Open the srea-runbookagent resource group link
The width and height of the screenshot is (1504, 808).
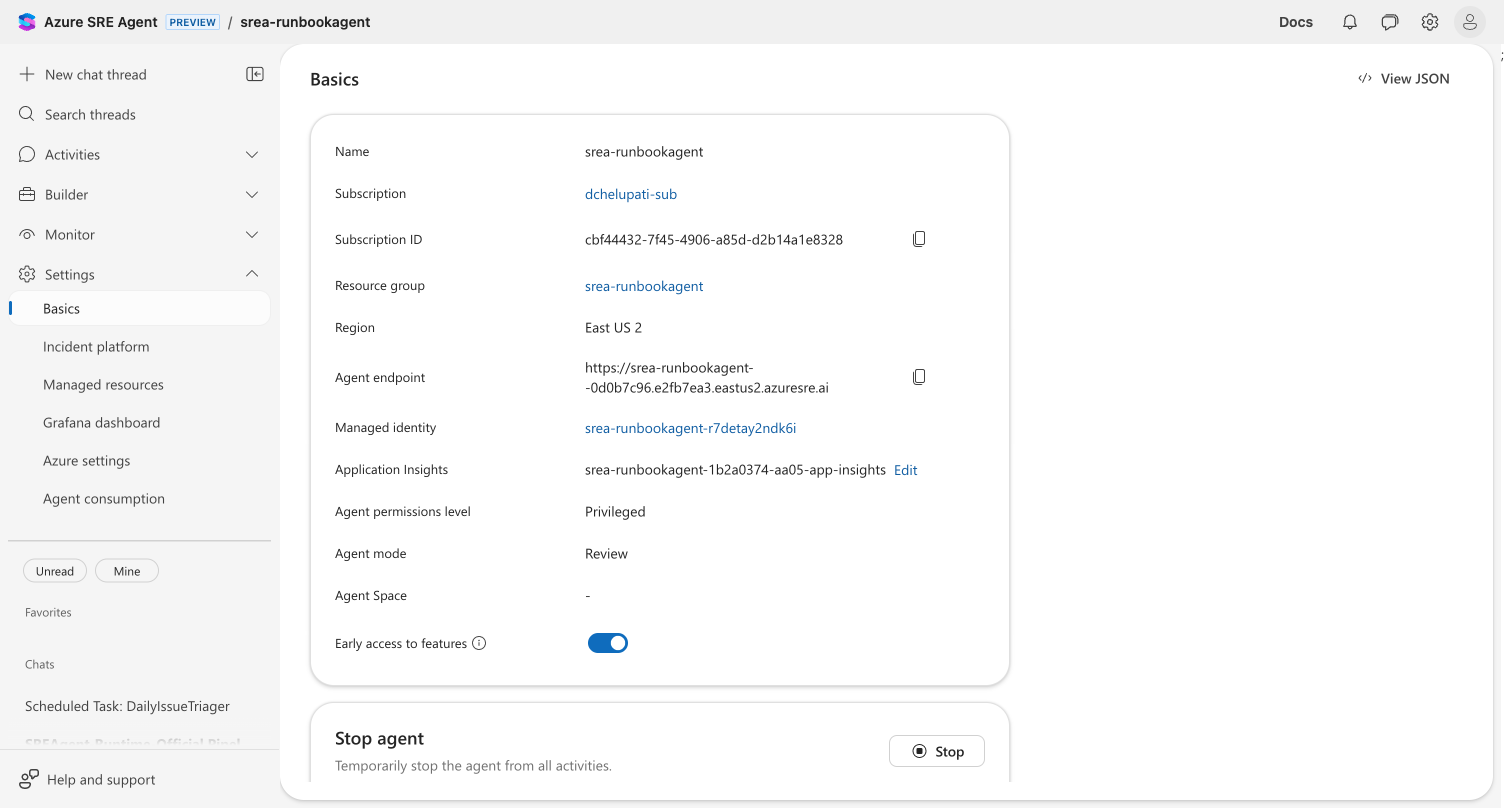pos(644,286)
